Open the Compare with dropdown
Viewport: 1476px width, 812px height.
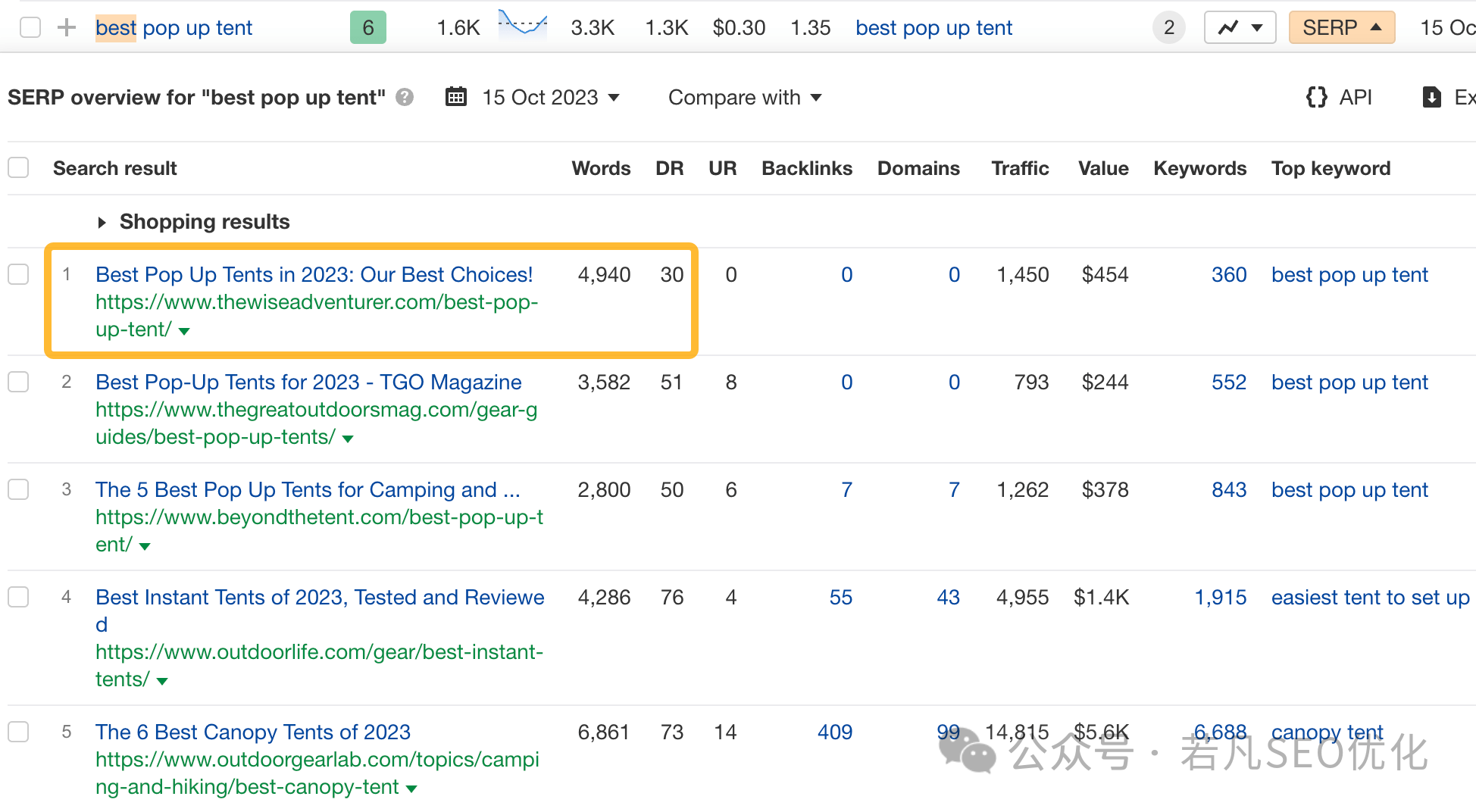point(745,97)
